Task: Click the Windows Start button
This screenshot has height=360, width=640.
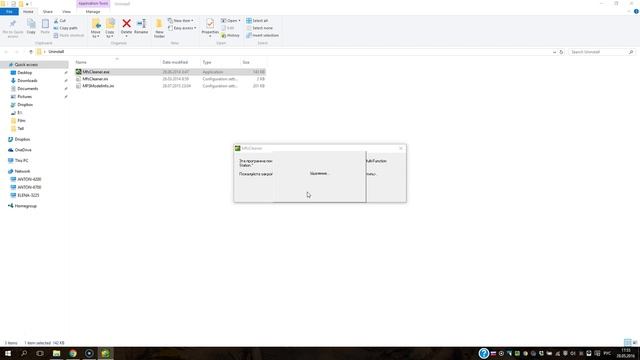Action: pos(8,353)
